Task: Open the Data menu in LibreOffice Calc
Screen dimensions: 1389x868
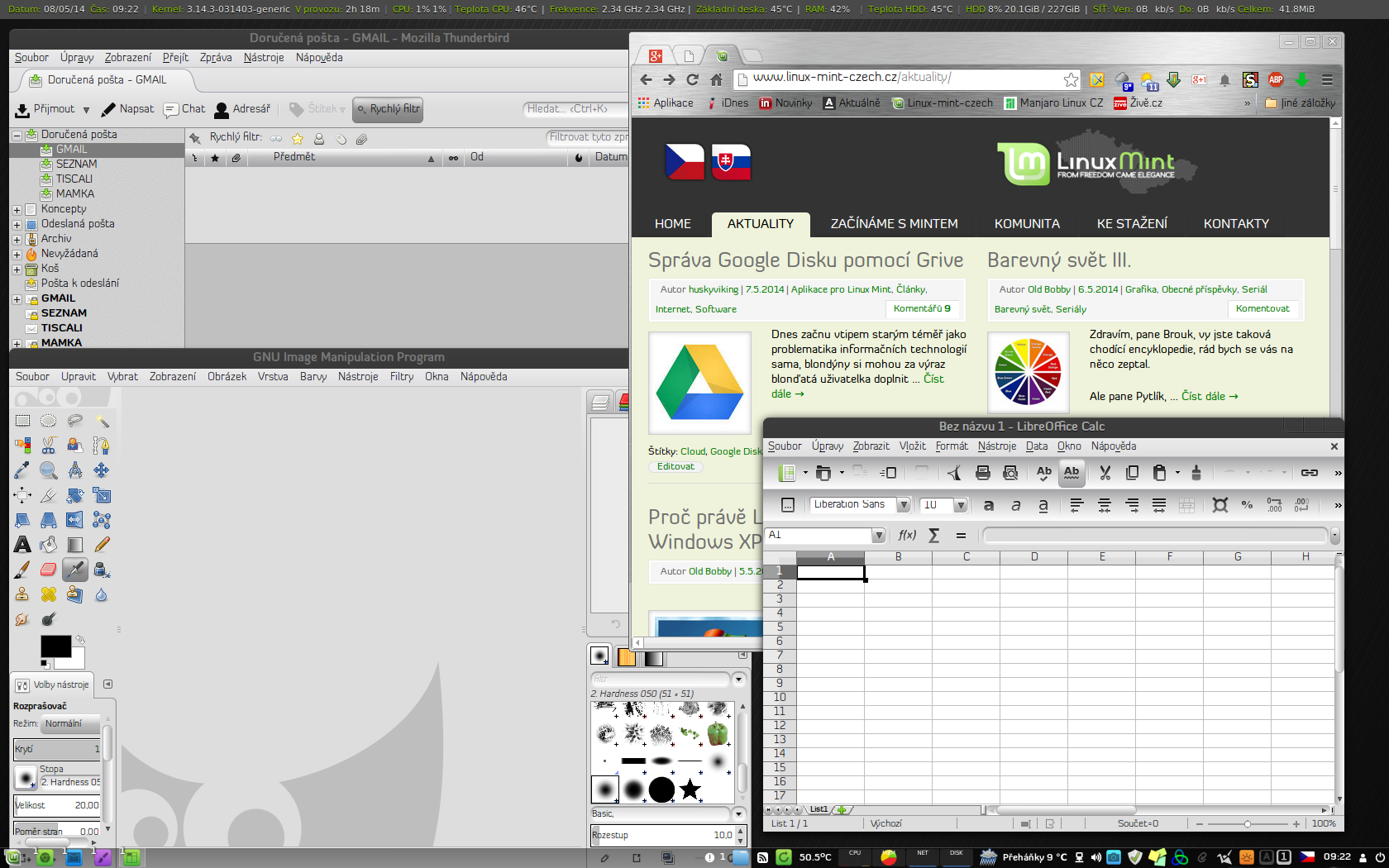Action: pos(1037,446)
